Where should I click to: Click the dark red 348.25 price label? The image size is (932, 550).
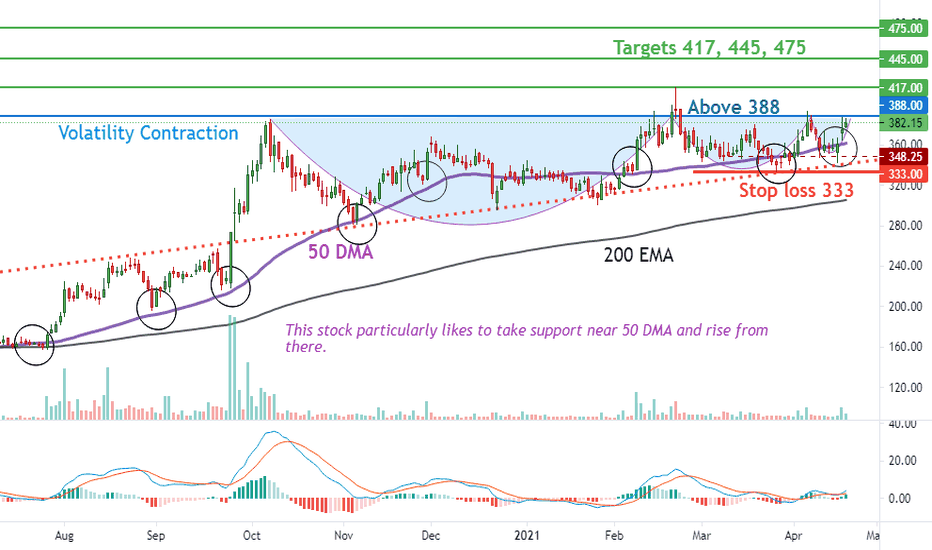click(x=904, y=157)
